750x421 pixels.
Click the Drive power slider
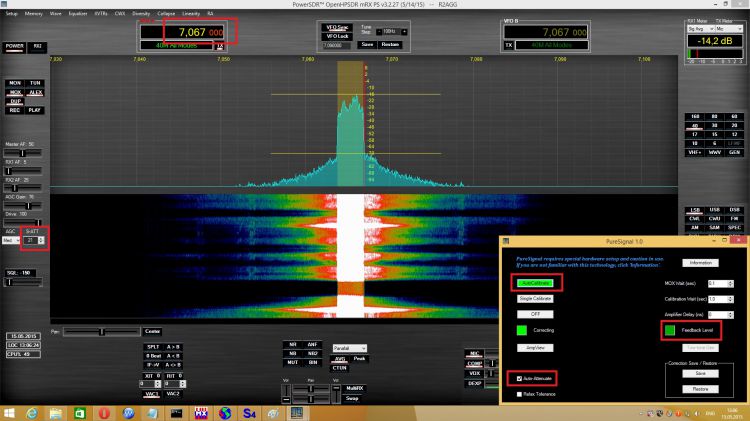pyautogui.click(x=22, y=222)
